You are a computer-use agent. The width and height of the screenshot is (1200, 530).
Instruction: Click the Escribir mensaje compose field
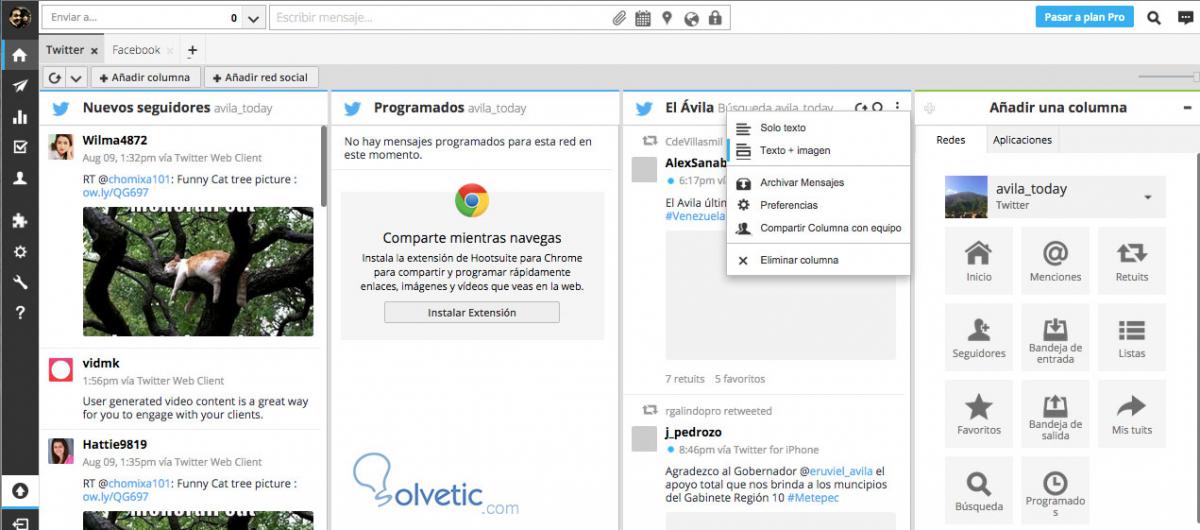click(440, 18)
